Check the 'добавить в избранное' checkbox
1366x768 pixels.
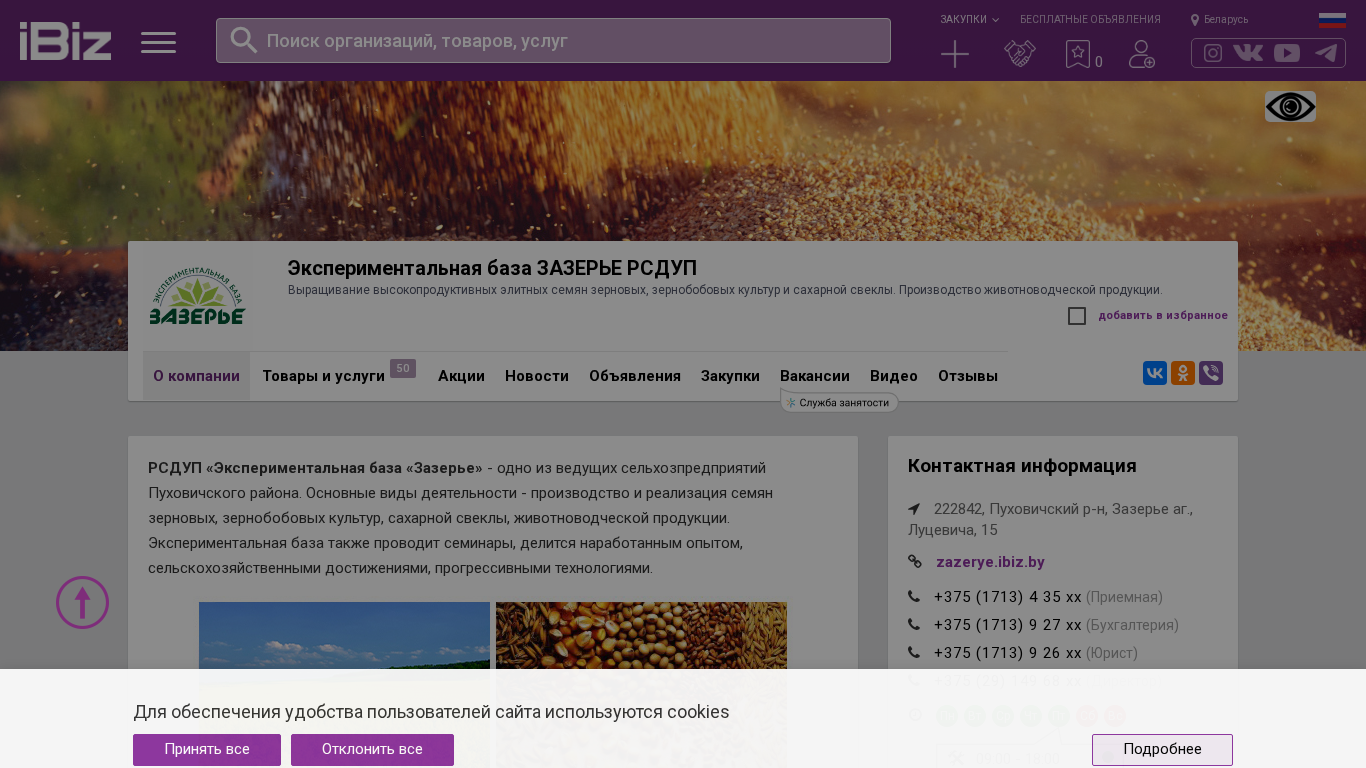point(1077,316)
